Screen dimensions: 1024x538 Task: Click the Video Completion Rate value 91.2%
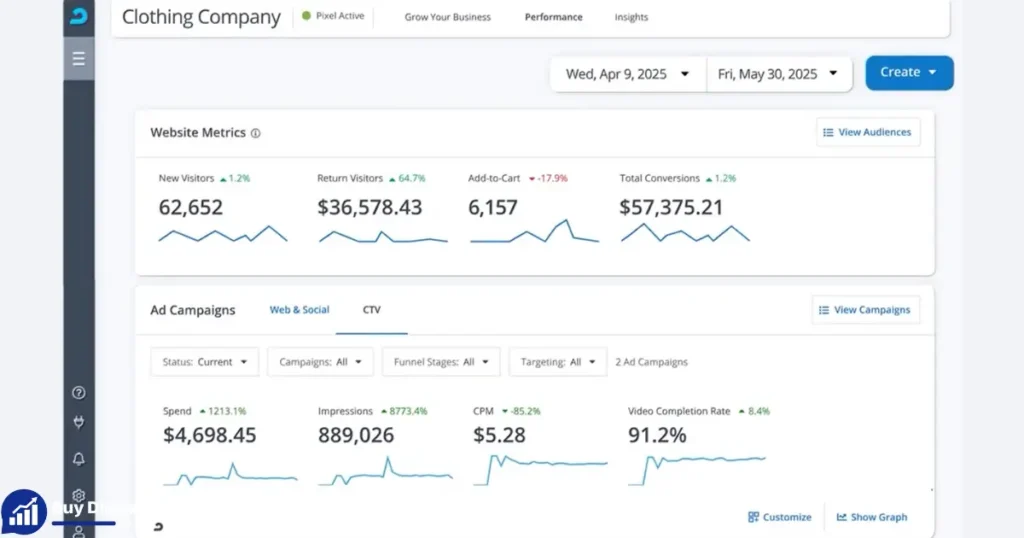(657, 435)
